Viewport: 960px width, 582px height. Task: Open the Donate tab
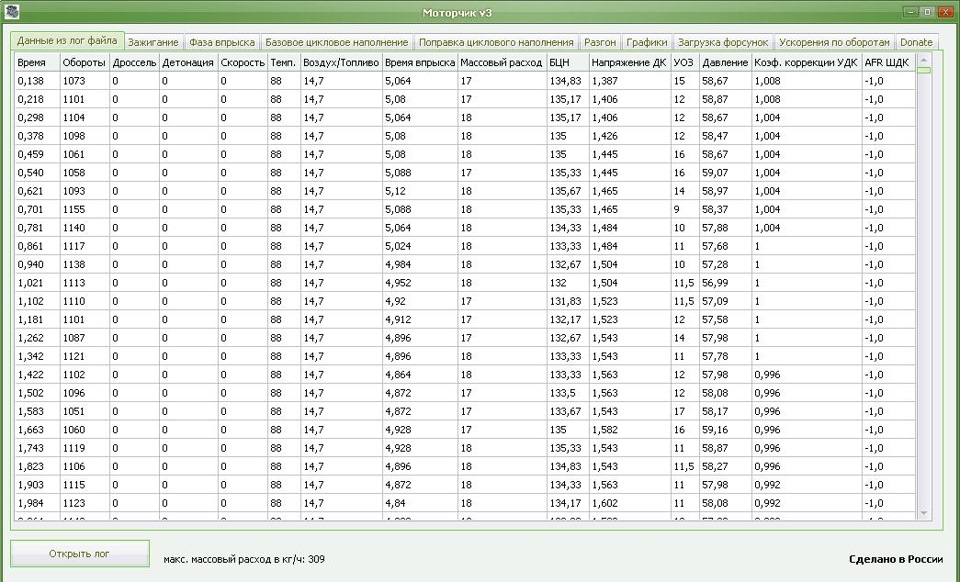[917, 42]
